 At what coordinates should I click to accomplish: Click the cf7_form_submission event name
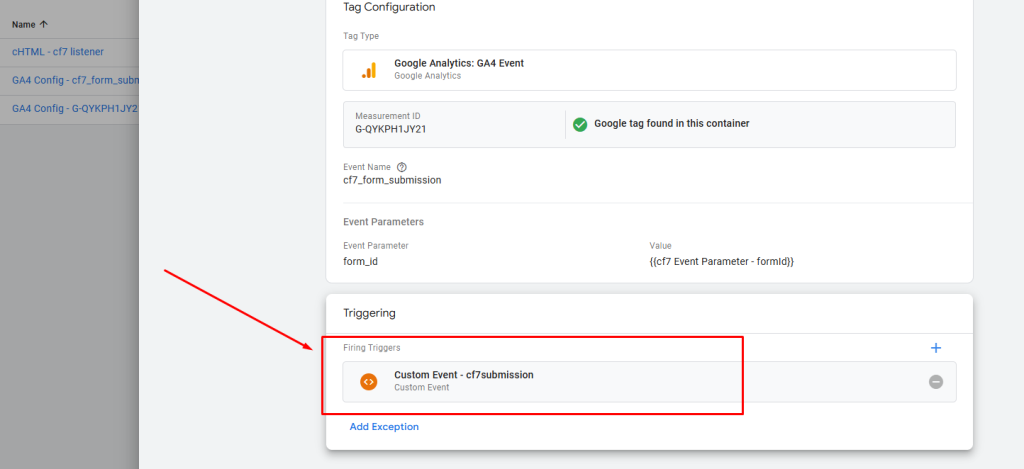click(x=392, y=180)
